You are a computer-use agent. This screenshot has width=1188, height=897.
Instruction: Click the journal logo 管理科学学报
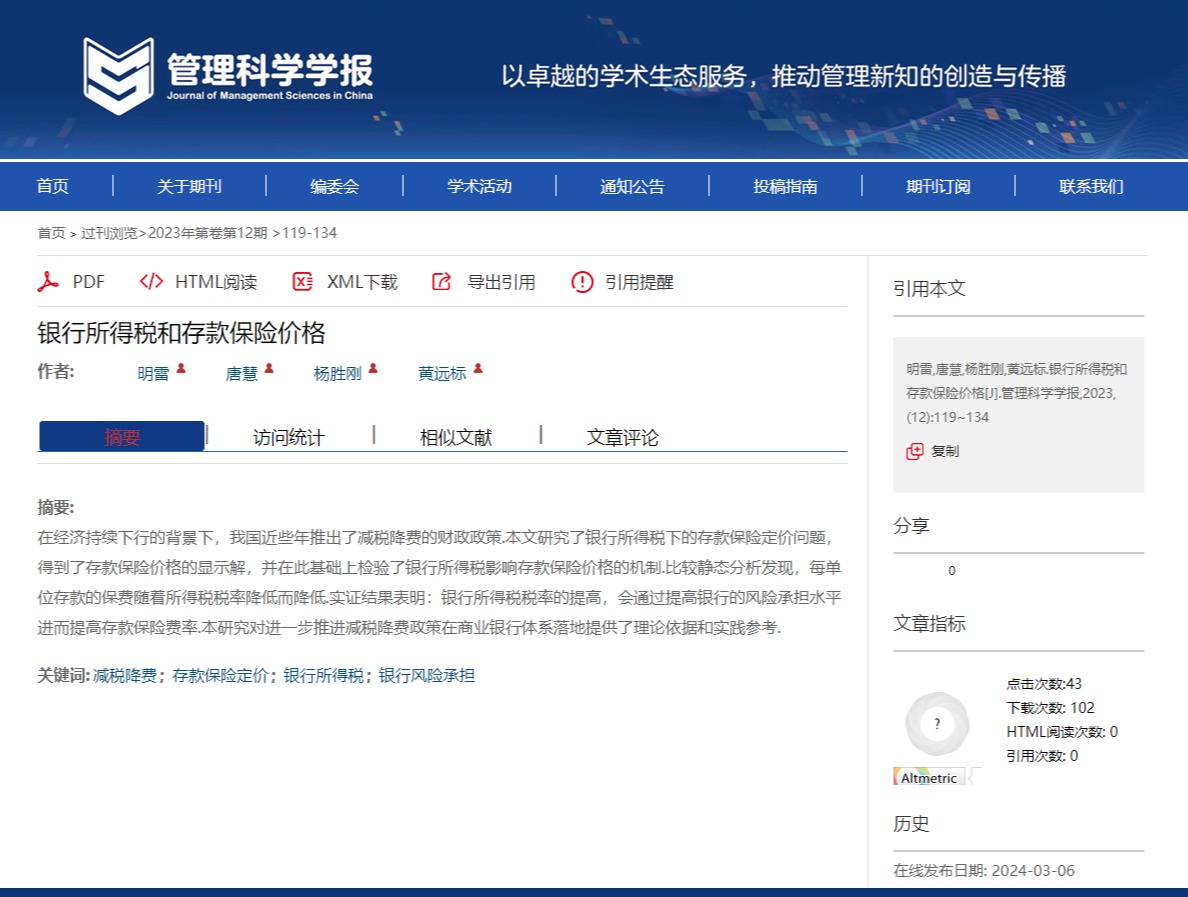[228, 75]
